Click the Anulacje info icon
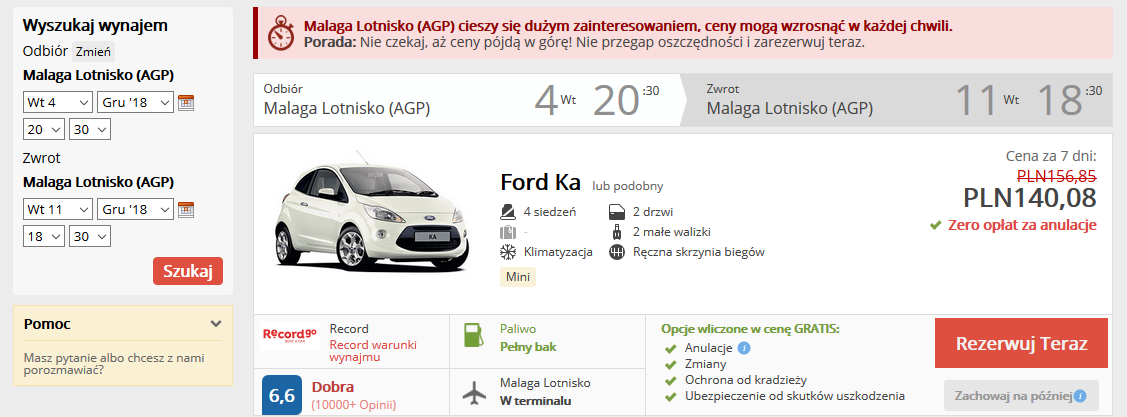The height and width of the screenshot is (417, 1127). point(744,348)
